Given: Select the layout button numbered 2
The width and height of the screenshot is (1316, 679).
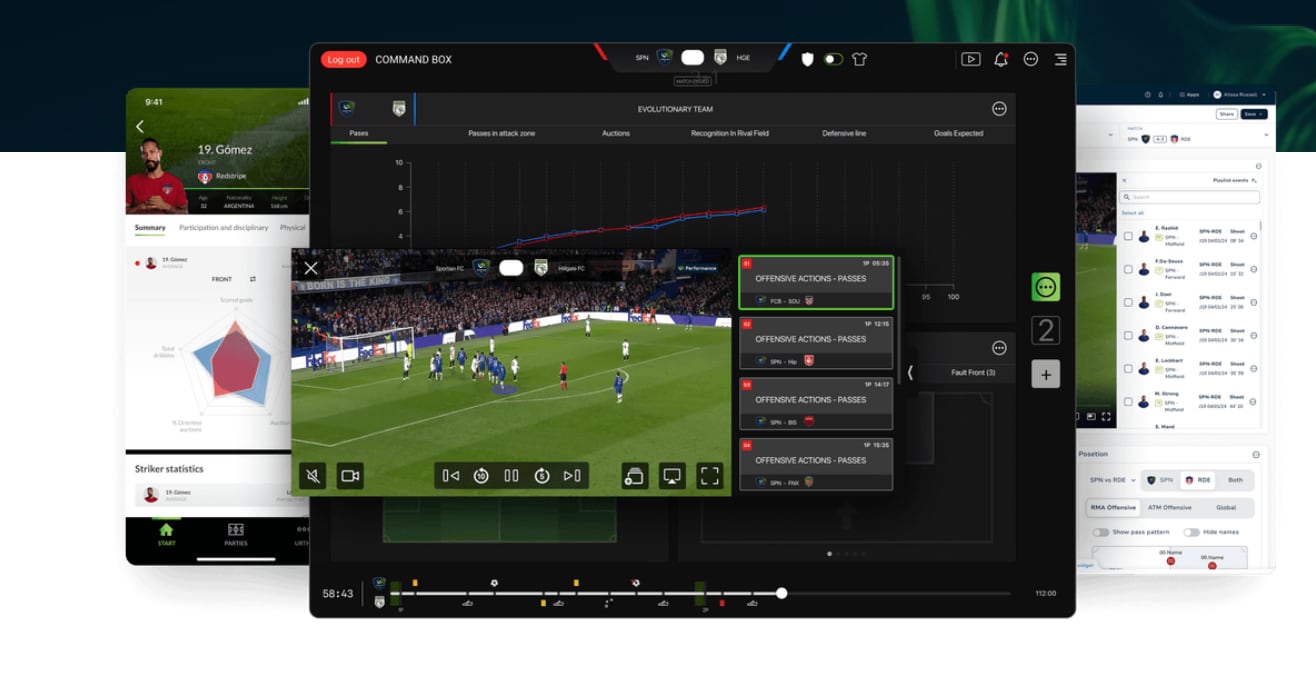Looking at the screenshot, I should point(1046,331).
